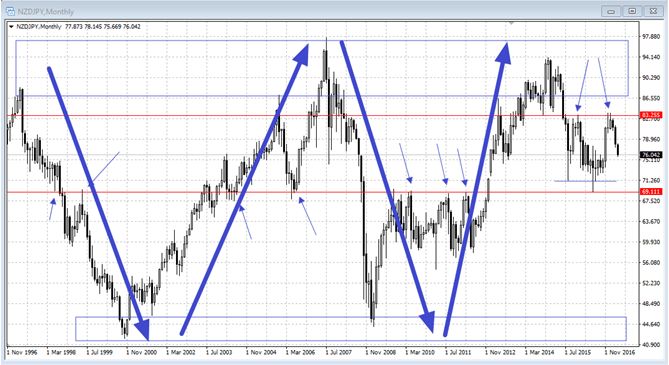The image size is (669, 365).
Task: Click the black 76.042 current price label
Action: tap(651, 155)
